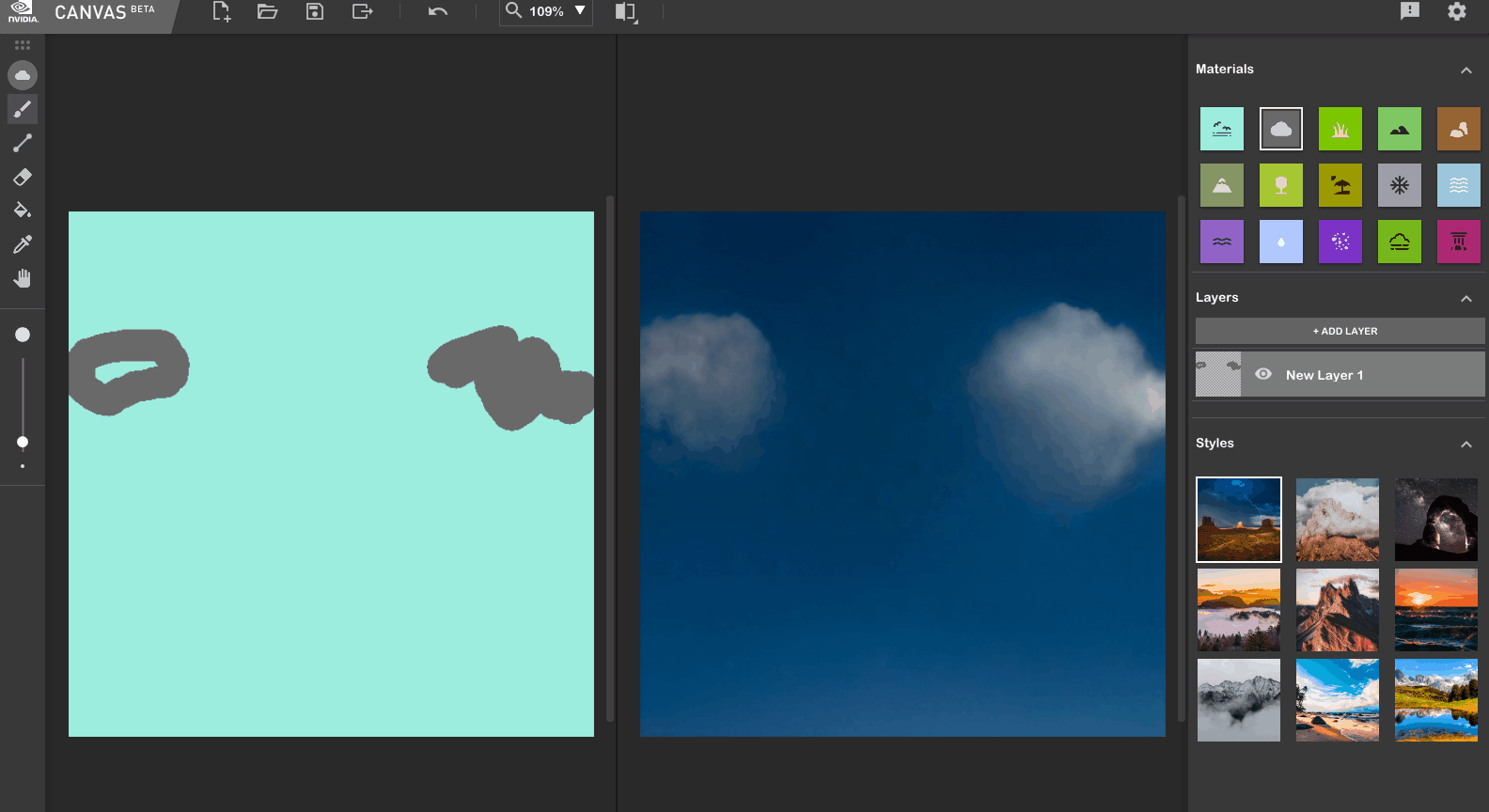Open the zoom level dropdown
Screen dimensions: 1489x812
(580, 11)
